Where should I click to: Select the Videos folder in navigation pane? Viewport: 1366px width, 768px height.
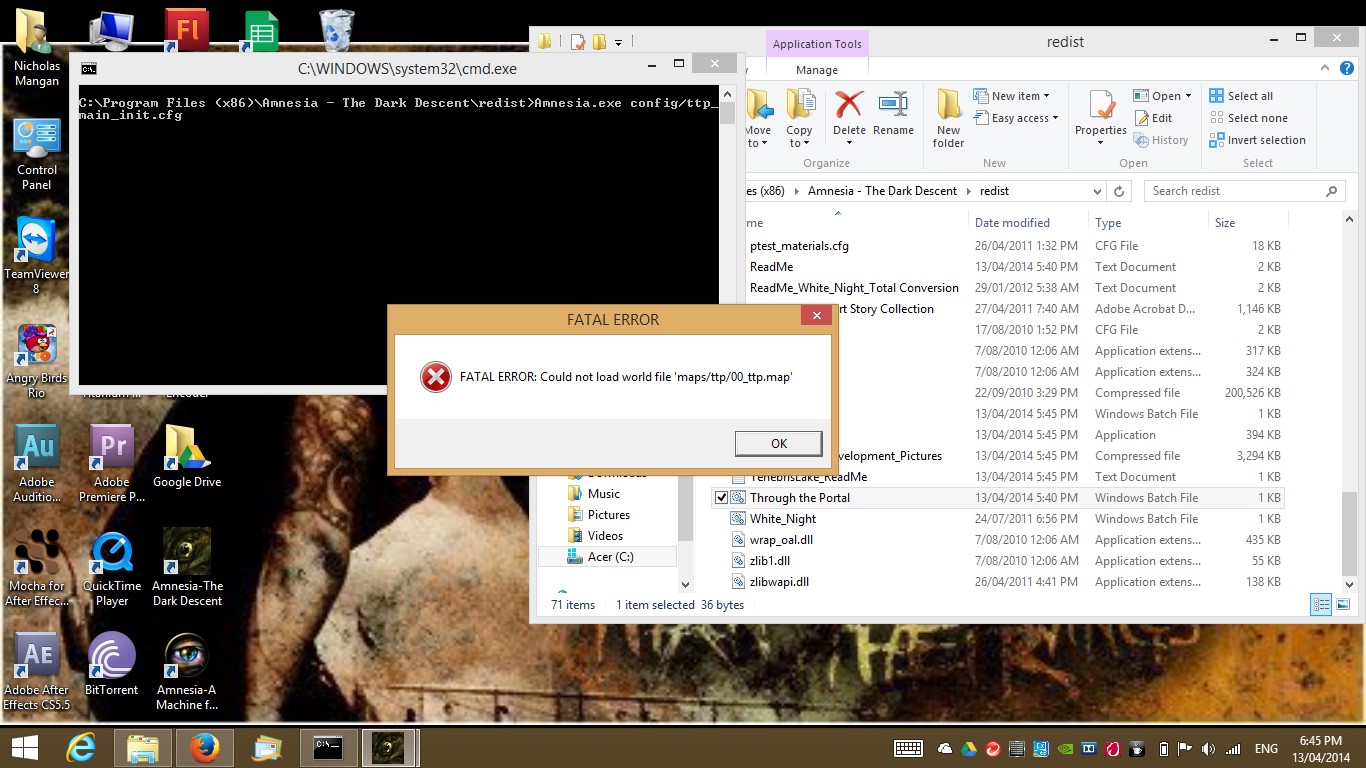[x=606, y=536]
